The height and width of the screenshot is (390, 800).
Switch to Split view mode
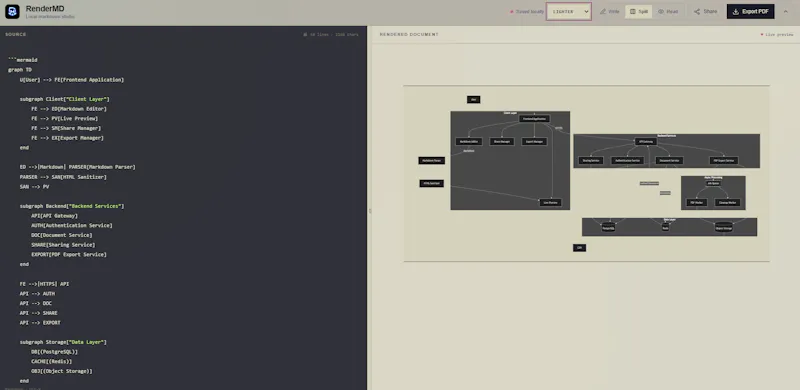point(639,11)
